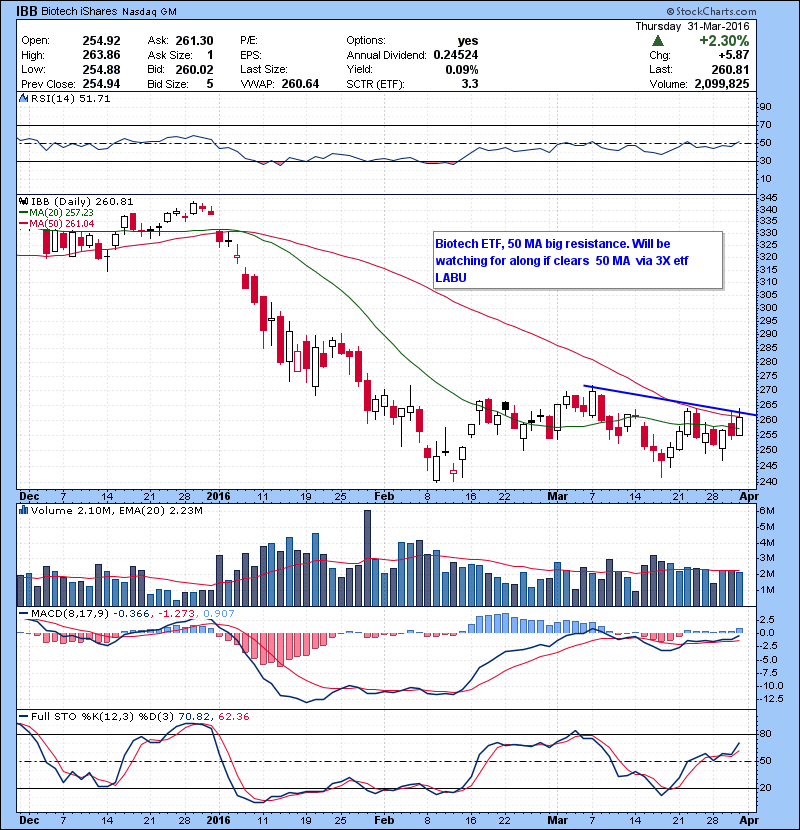800x830 pixels.
Task: Click the Last price 260.81
Action: click(x=731, y=70)
